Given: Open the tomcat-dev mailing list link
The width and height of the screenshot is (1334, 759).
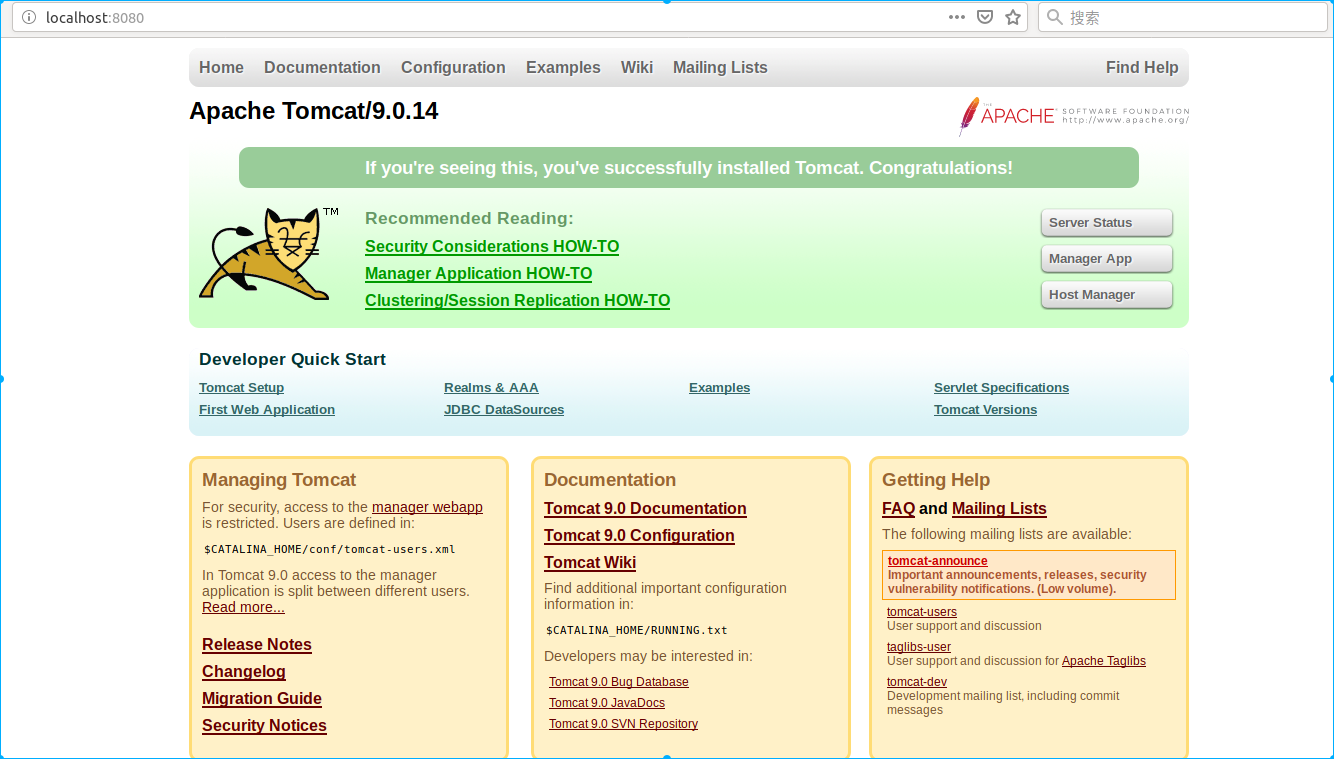Looking at the screenshot, I should coord(917,682).
